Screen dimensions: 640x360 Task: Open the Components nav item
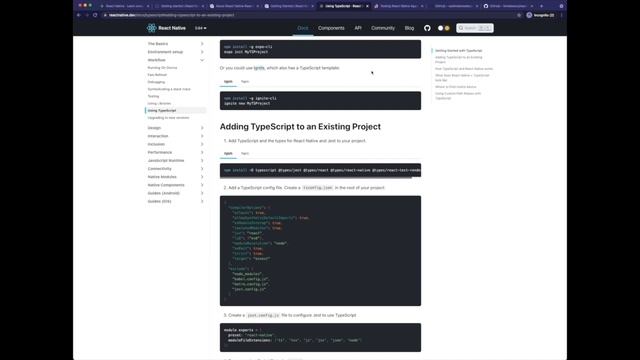tap(331, 28)
